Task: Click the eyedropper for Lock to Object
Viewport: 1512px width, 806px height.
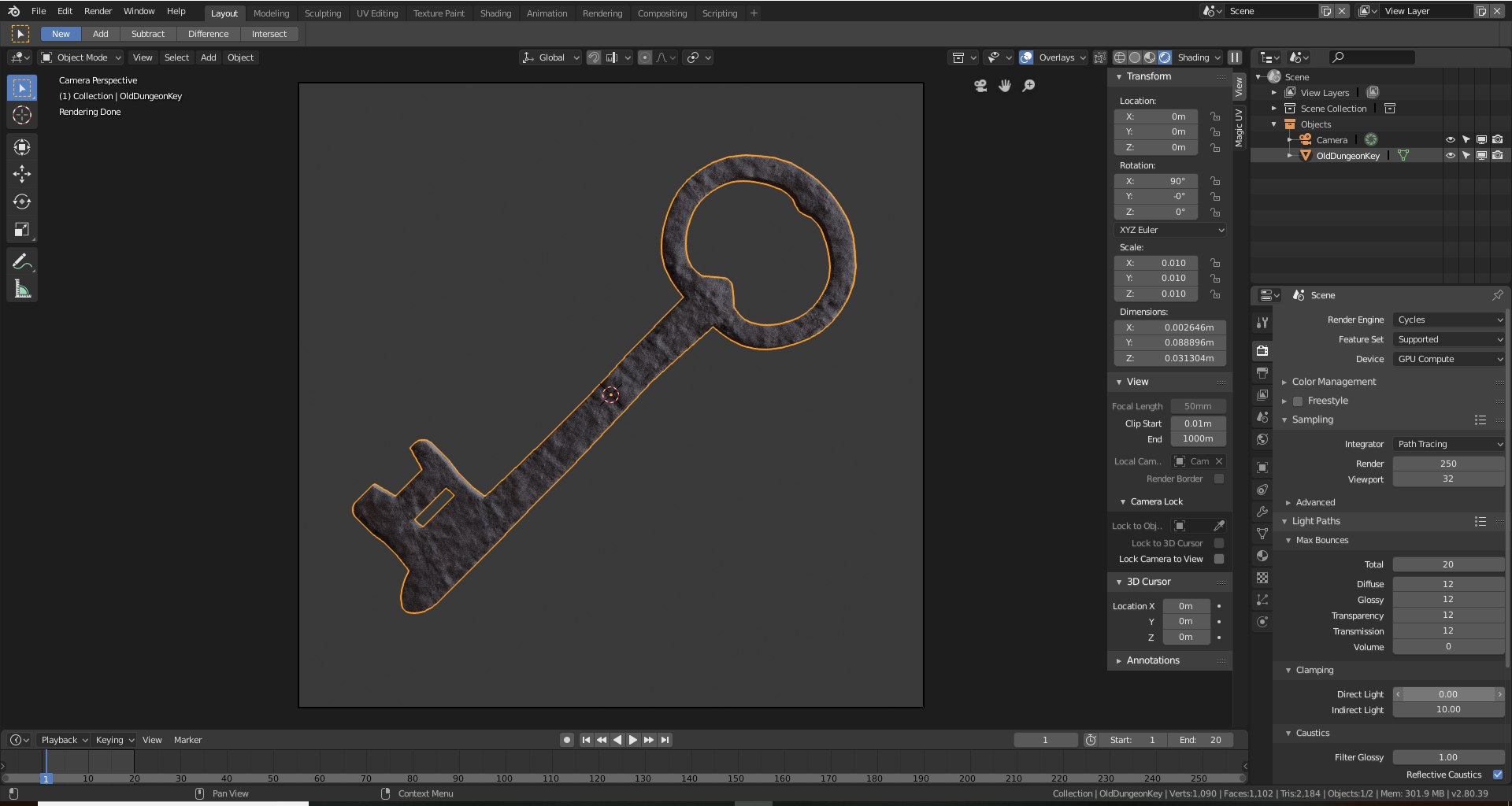Action: coord(1219,526)
